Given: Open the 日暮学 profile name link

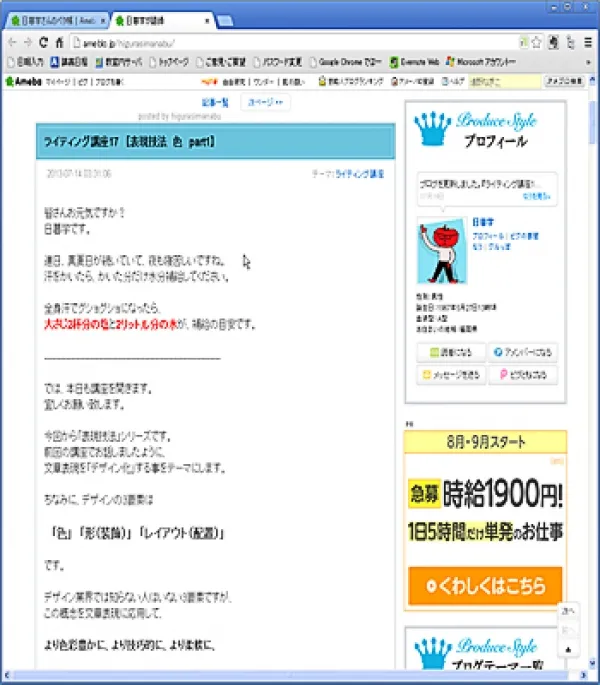Looking at the screenshot, I should 483,222.
